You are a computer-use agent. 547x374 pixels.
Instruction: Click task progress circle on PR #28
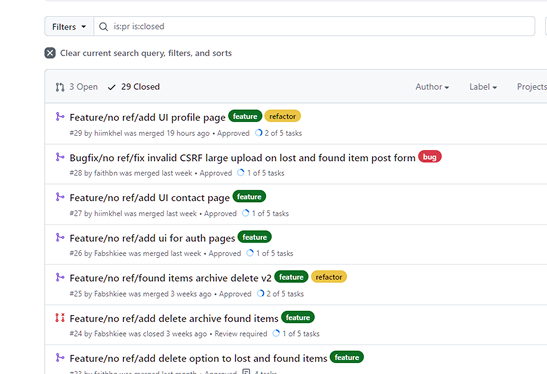[x=241, y=173]
